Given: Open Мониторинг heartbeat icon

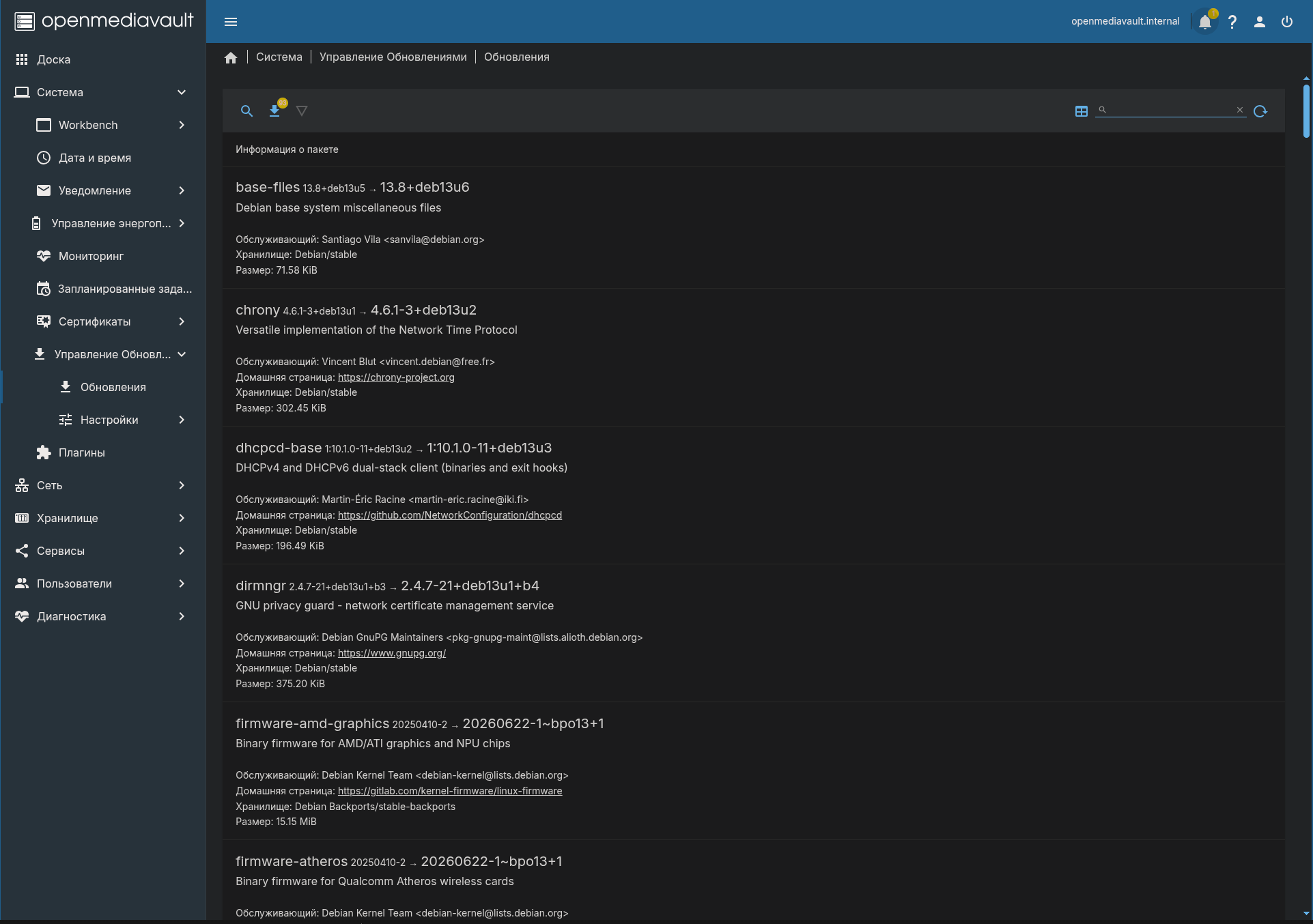Looking at the screenshot, I should tap(44, 256).
